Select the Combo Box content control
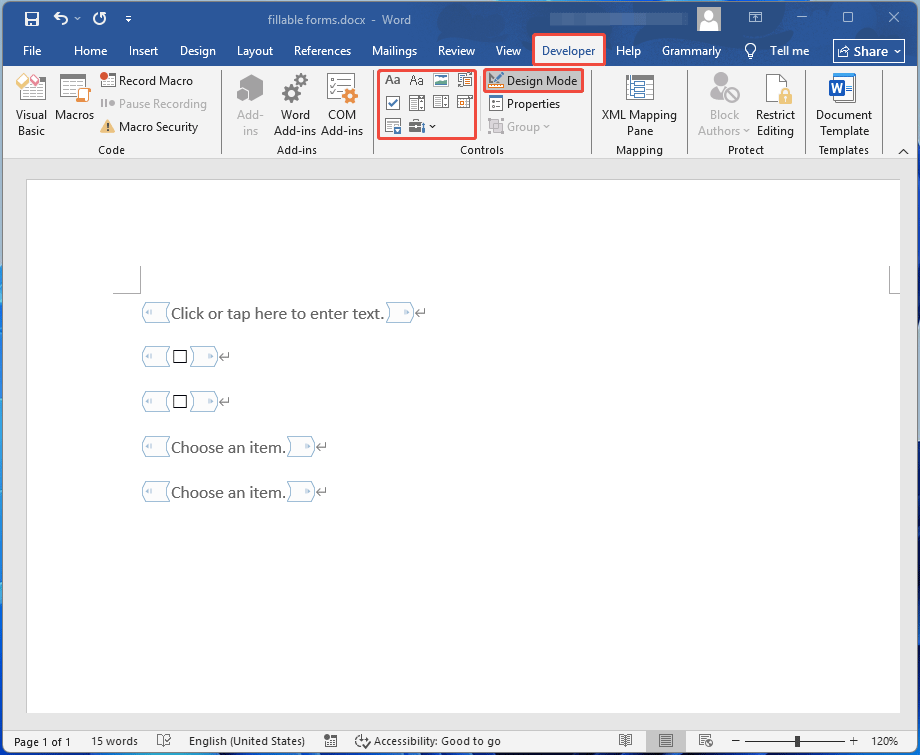The width and height of the screenshot is (920, 755). pyautogui.click(x=417, y=102)
